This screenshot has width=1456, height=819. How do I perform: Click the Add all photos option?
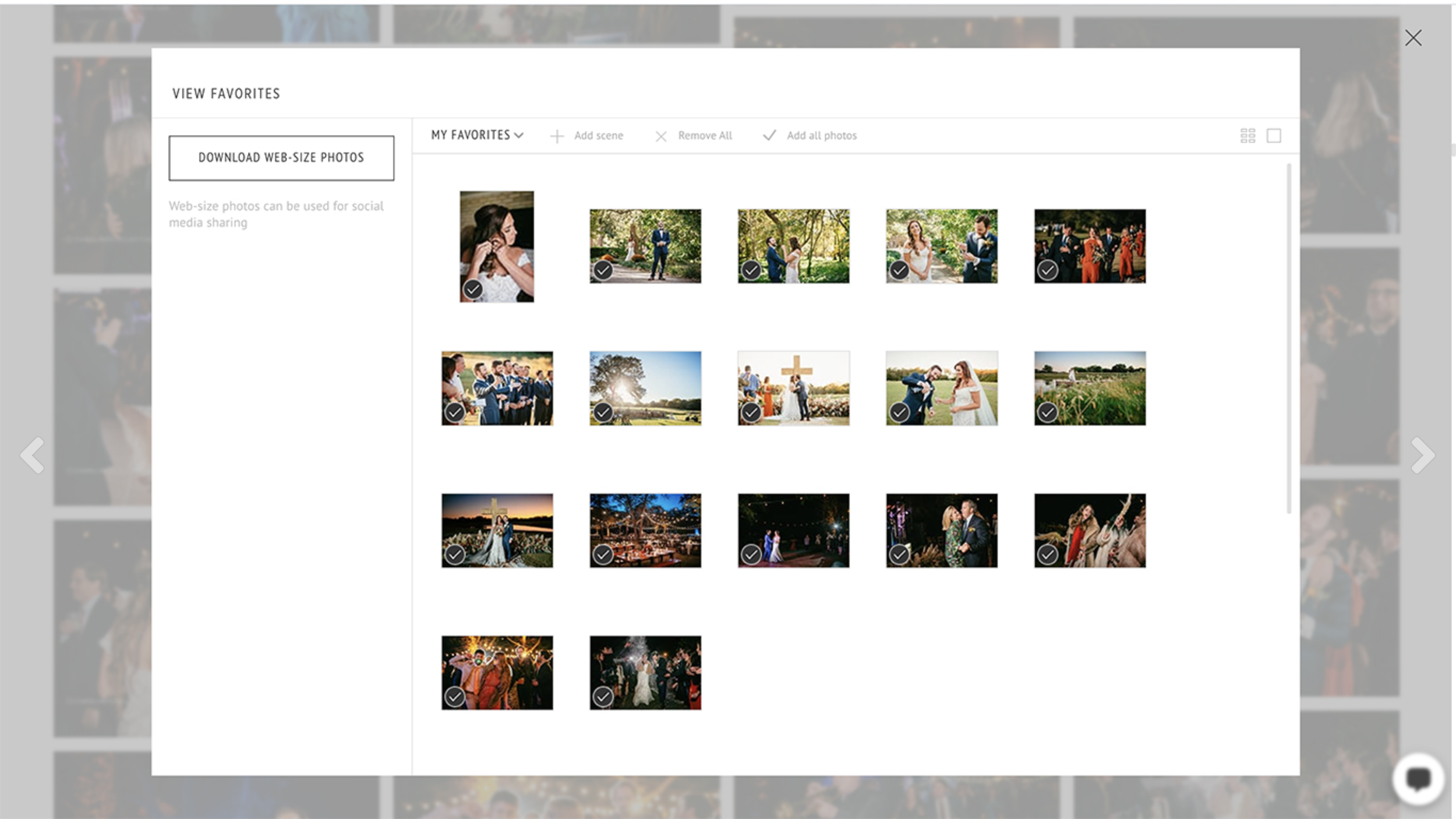821,136
